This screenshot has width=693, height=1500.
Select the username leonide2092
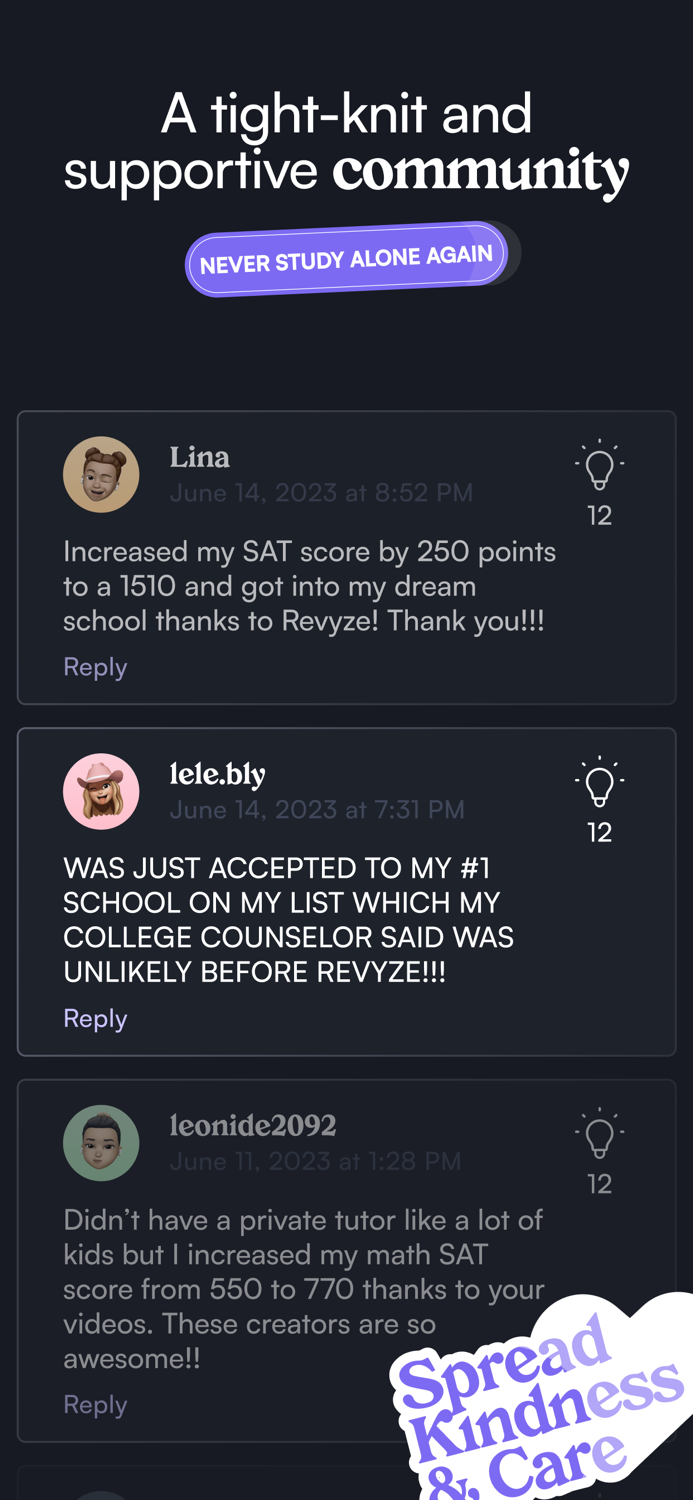(253, 1125)
